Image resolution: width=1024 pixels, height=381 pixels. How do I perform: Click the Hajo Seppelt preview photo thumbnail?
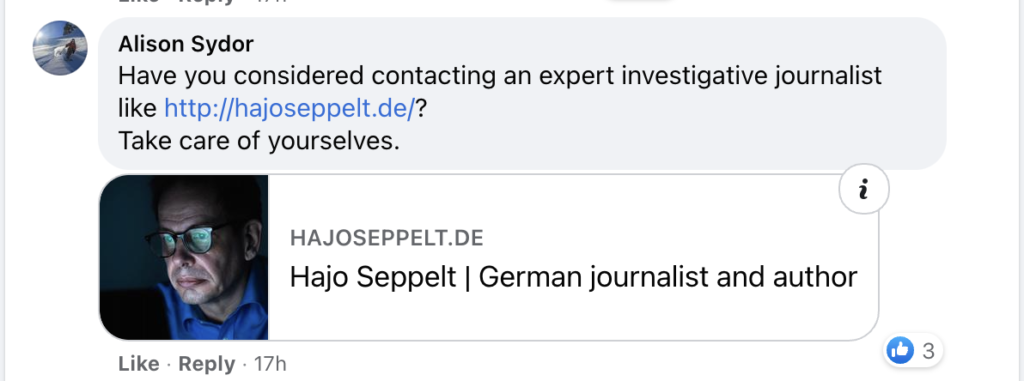(x=184, y=257)
